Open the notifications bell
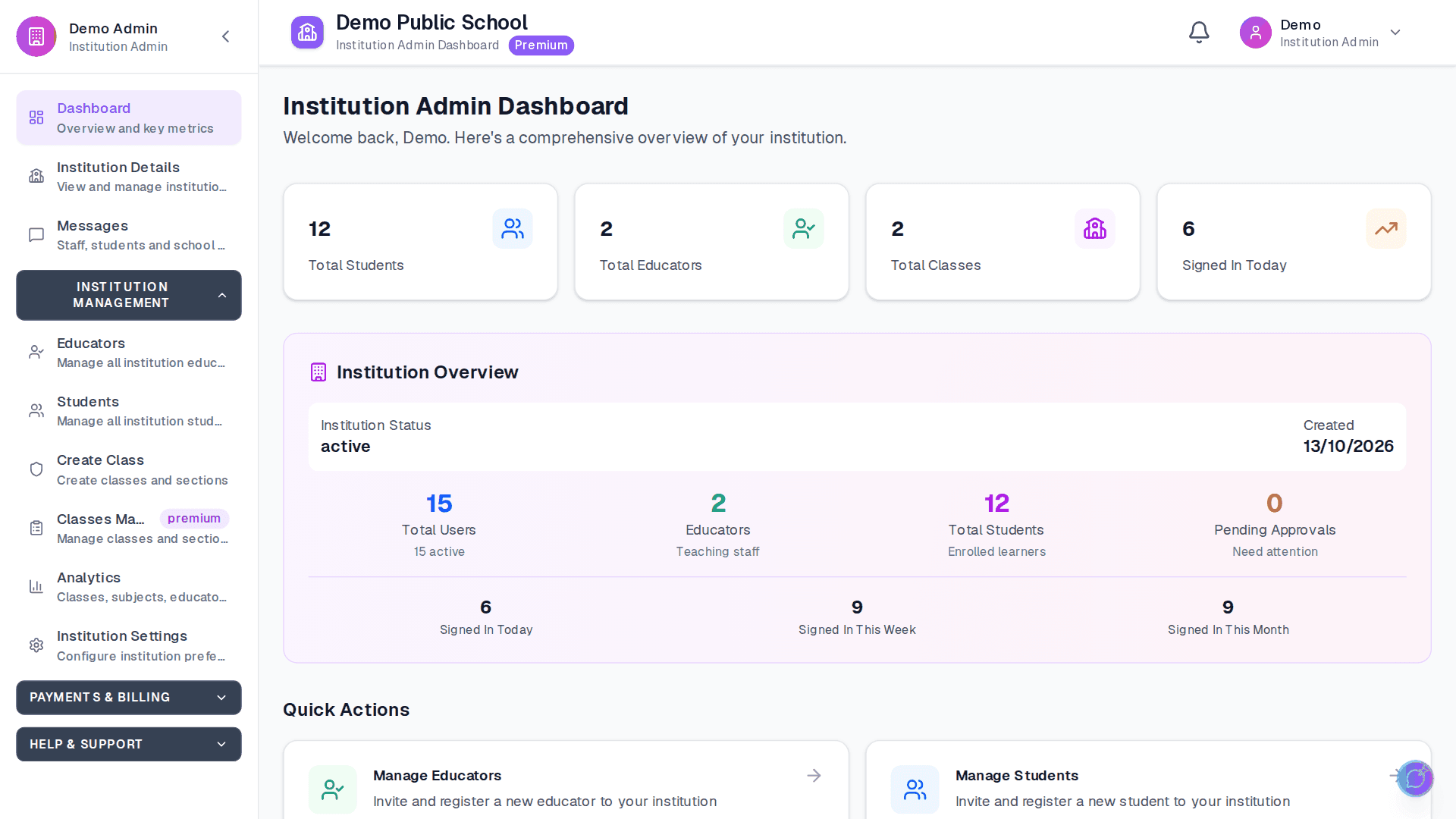Screen dimensions: 1456x819 pyautogui.click(x=1199, y=33)
